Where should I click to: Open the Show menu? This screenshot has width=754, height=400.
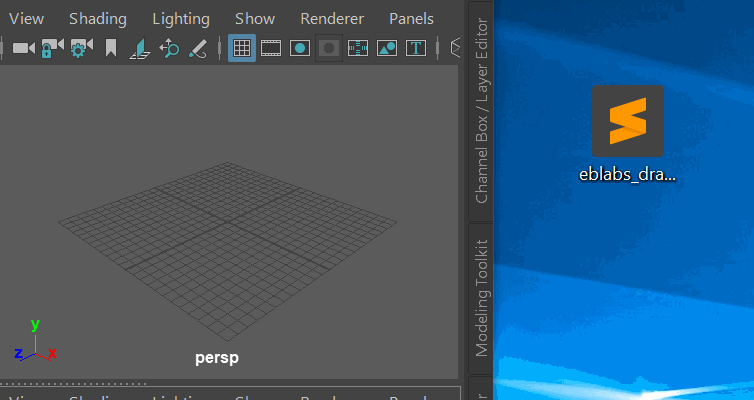(x=255, y=19)
